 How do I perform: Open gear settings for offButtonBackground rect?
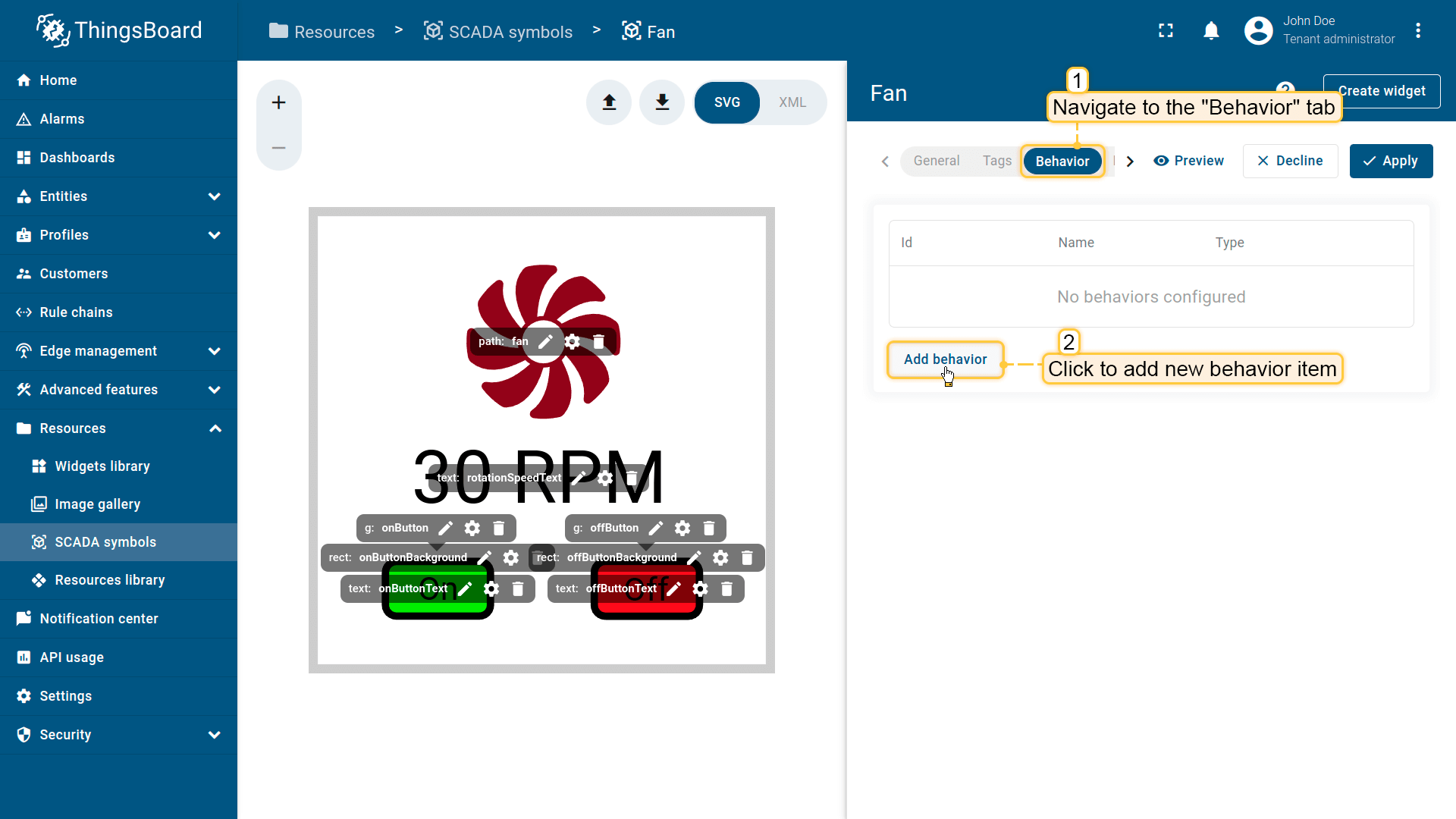(x=720, y=558)
